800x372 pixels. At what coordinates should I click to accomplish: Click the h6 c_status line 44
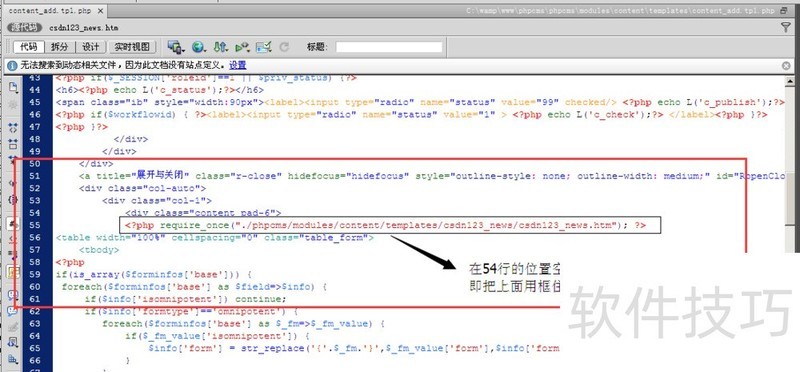[x=160, y=90]
